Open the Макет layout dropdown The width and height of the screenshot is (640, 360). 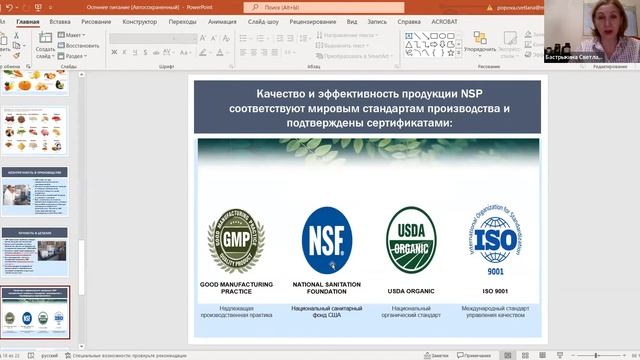point(71,35)
